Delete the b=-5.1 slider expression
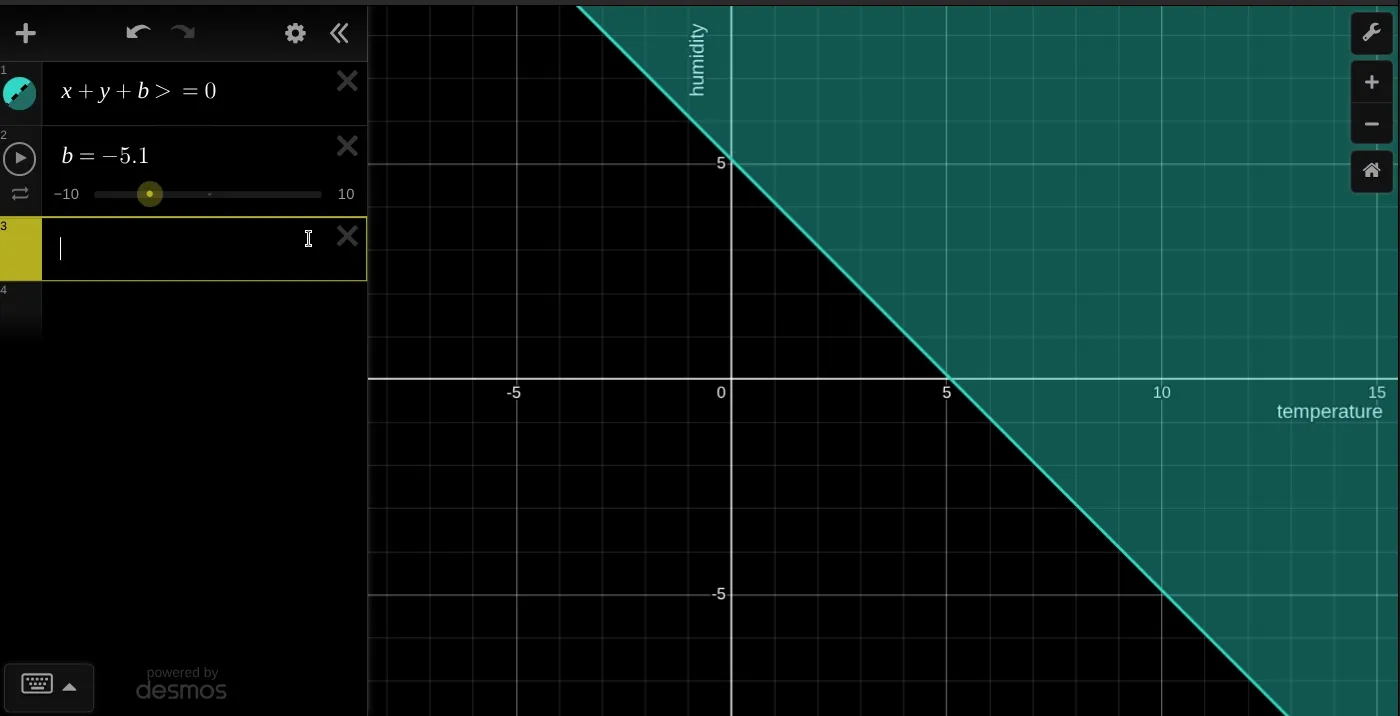Viewport: 1400px width, 716px height. tap(347, 147)
